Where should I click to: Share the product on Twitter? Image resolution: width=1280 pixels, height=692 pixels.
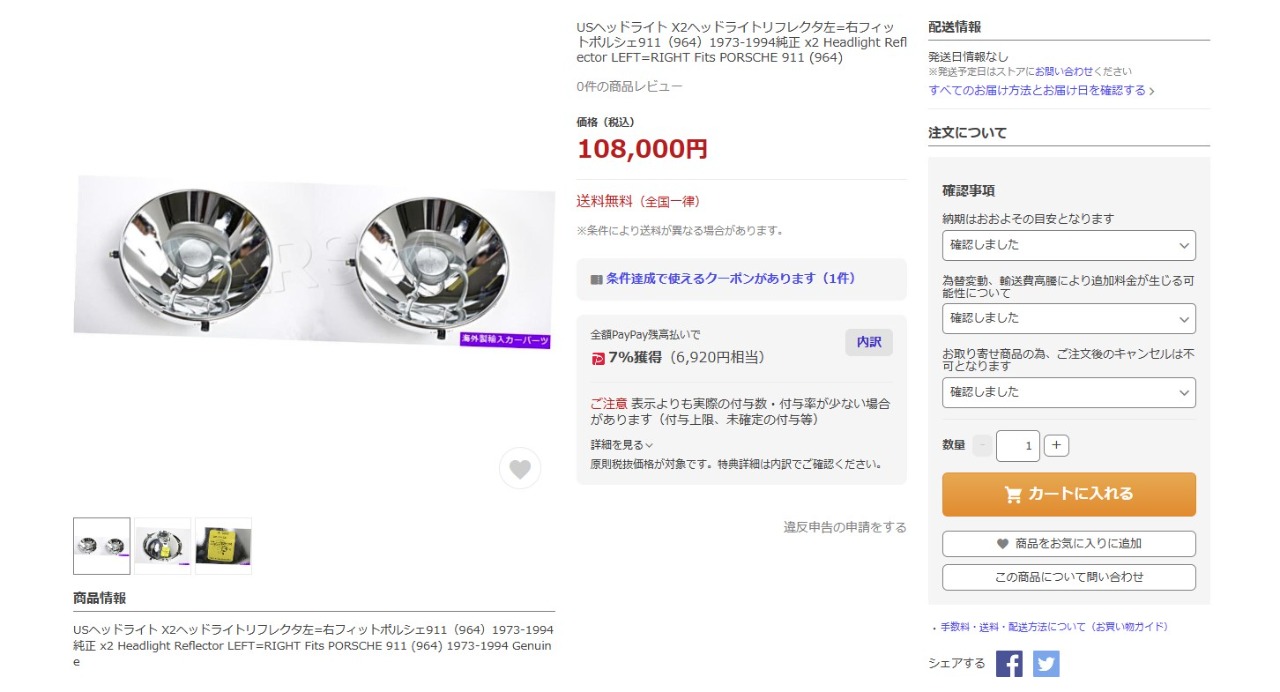point(1046,663)
